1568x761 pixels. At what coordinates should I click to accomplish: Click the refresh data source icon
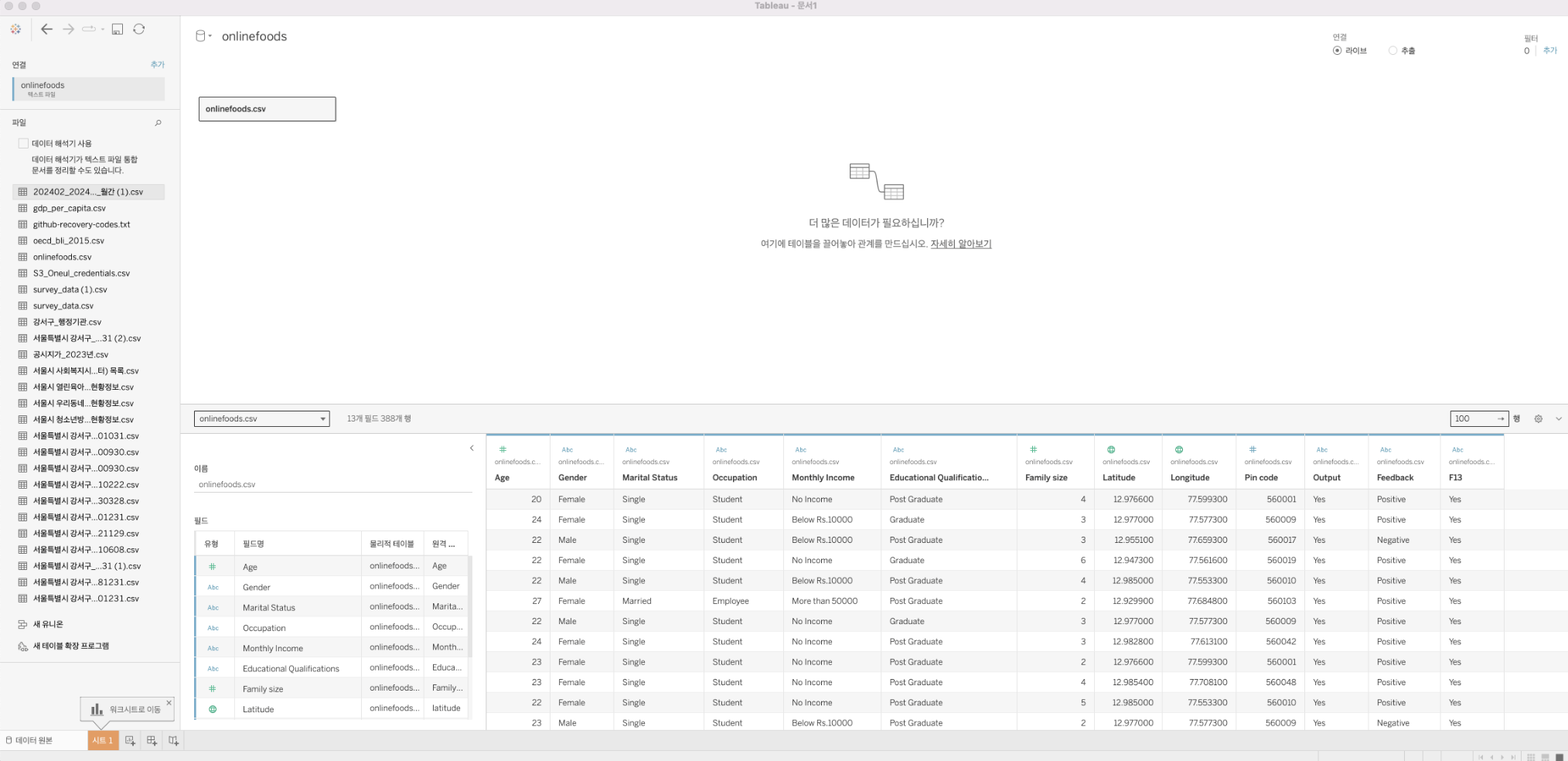[139, 29]
